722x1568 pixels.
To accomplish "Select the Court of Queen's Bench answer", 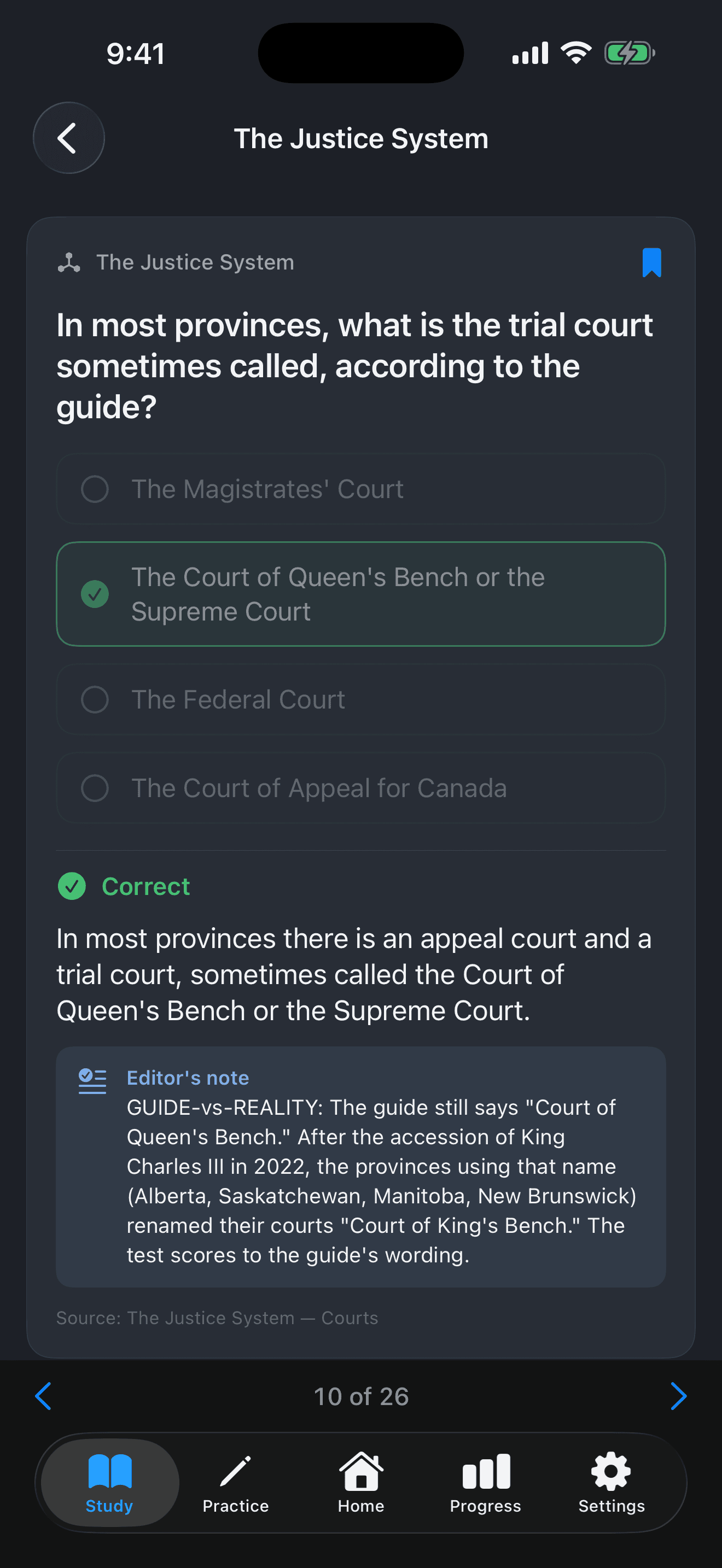I will [361, 594].
